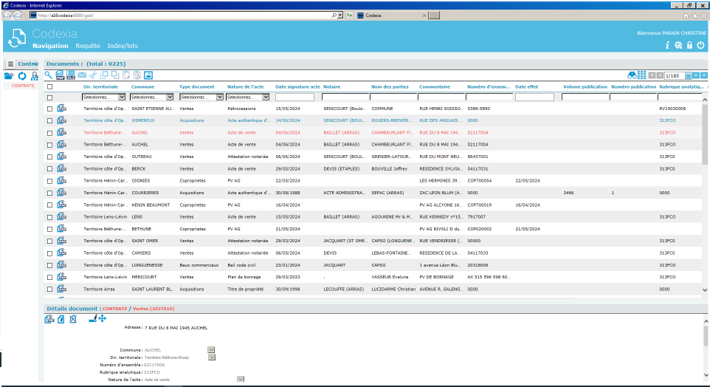Toggle the select-all checkbox in header row

pos(50,87)
